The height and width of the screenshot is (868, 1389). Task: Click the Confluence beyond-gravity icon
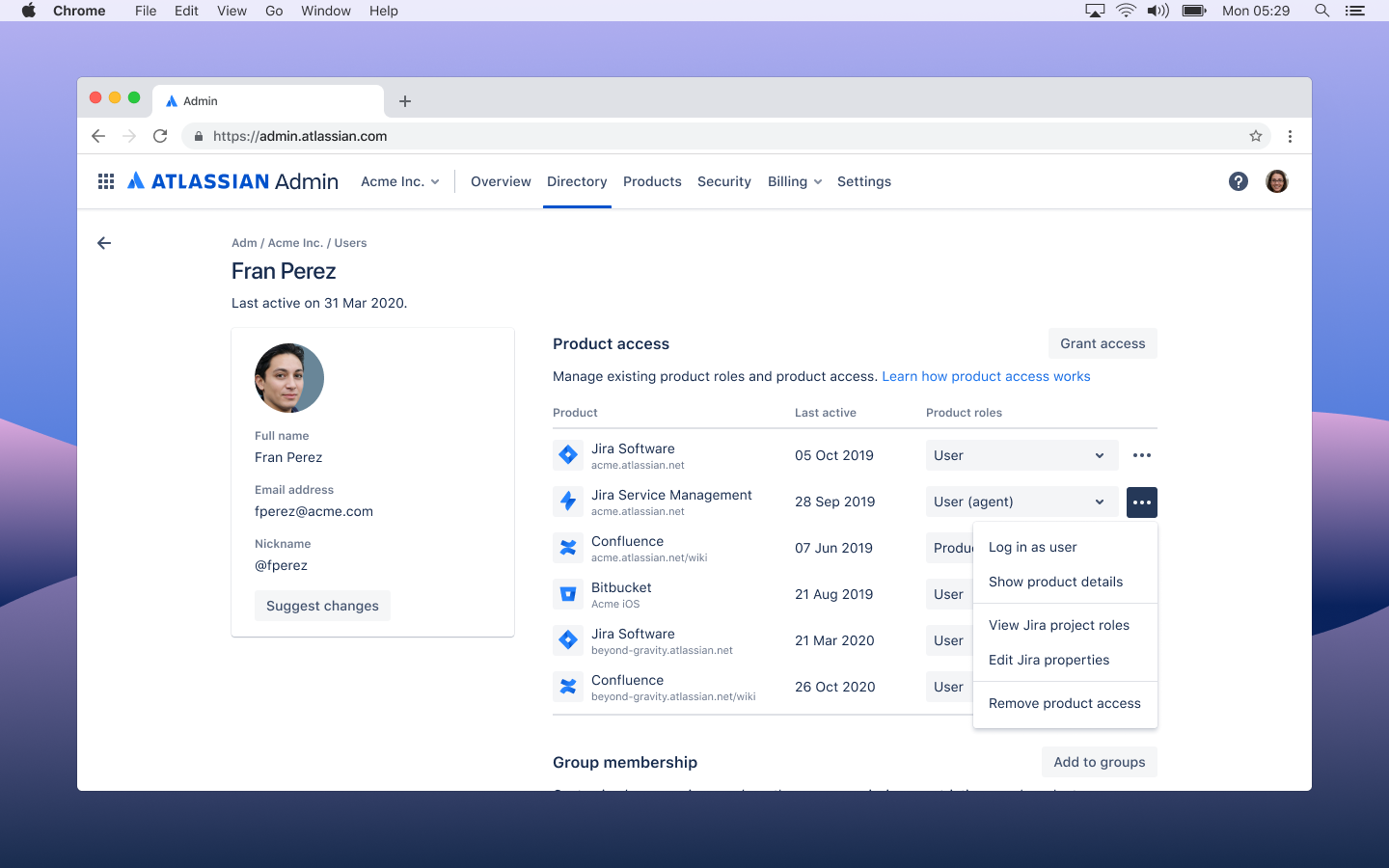click(568, 687)
